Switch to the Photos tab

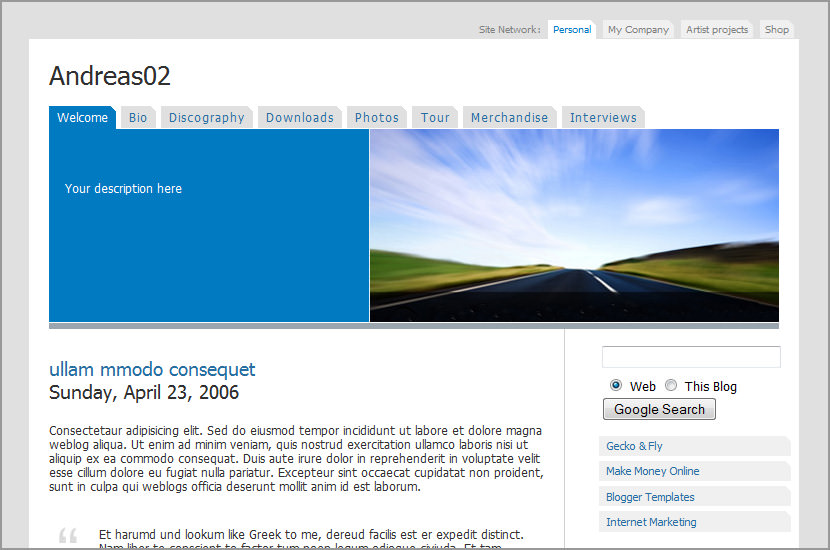pyautogui.click(x=376, y=118)
